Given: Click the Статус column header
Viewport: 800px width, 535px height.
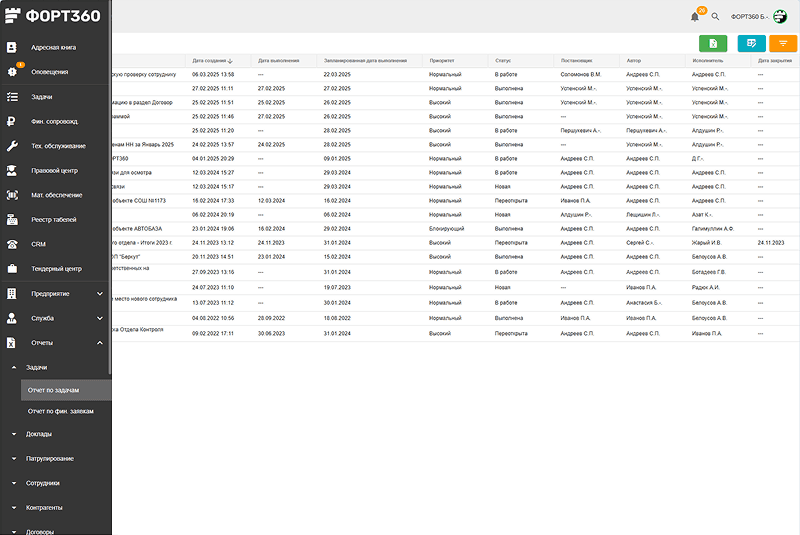Looking at the screenshot, I should [503, 60].
